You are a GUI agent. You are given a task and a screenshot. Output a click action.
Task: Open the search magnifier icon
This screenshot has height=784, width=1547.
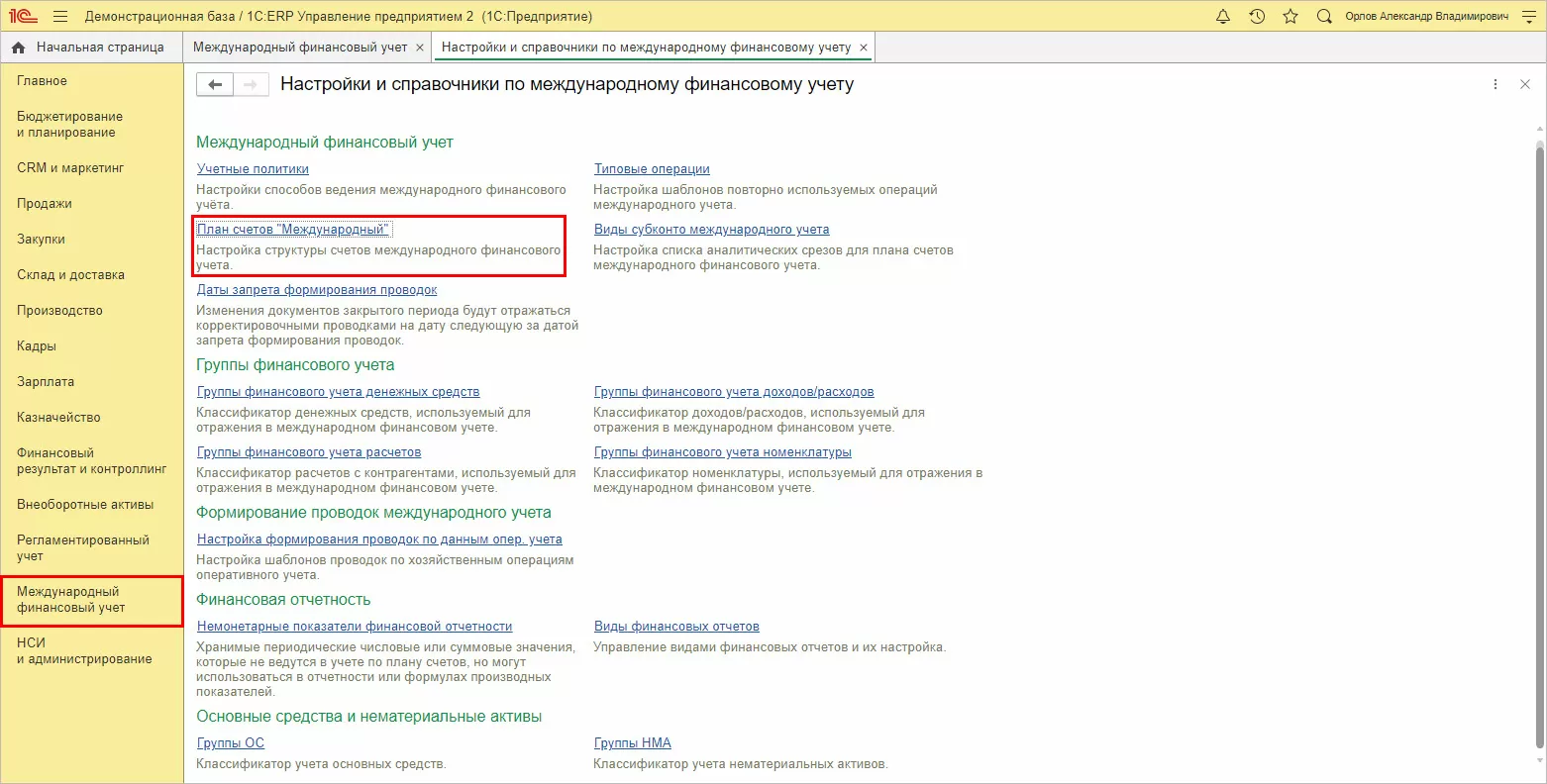click(1324, 17)
